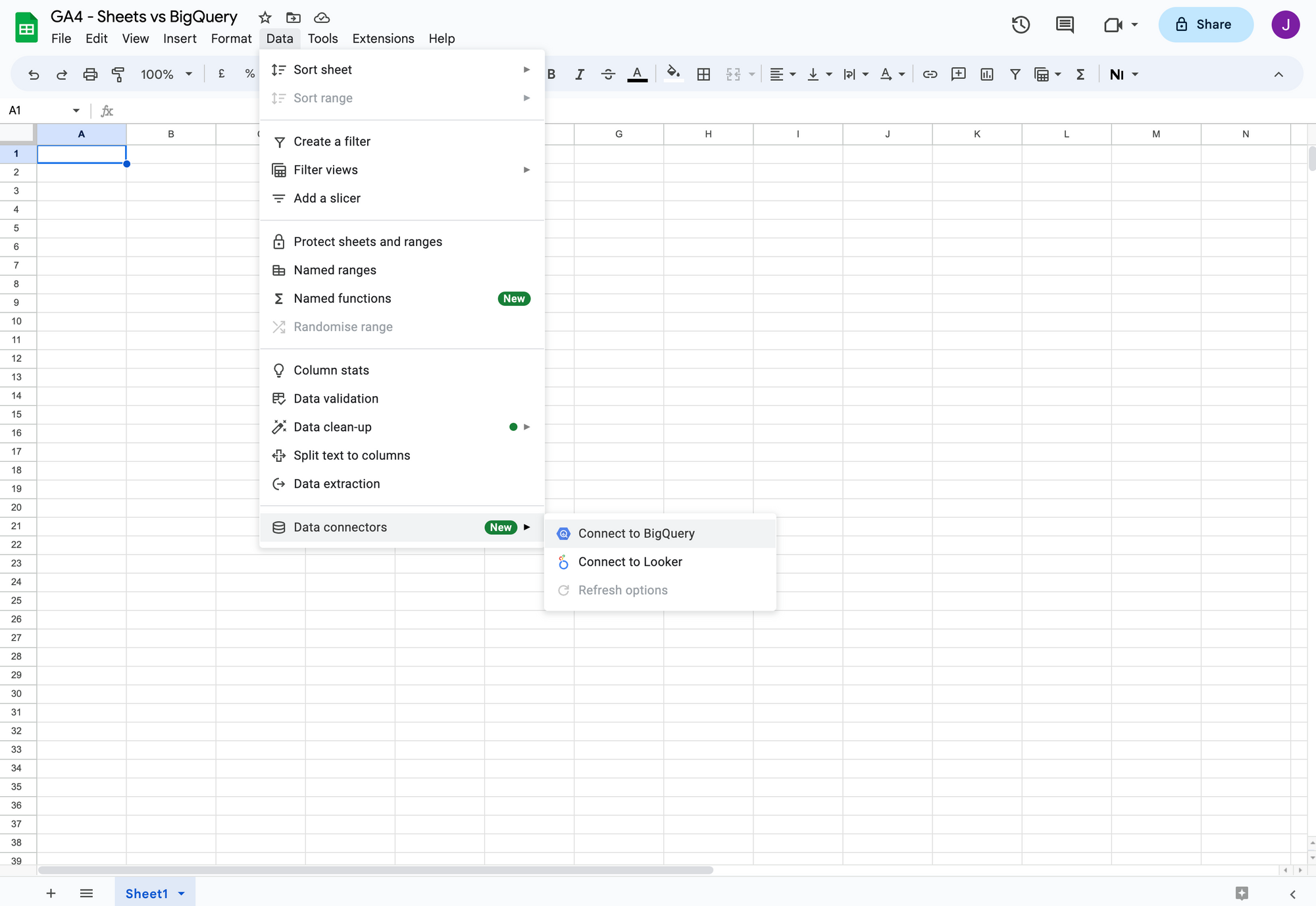Choose Connect to Looker
Screen dimensions: 1316x906
click(660, 562)
